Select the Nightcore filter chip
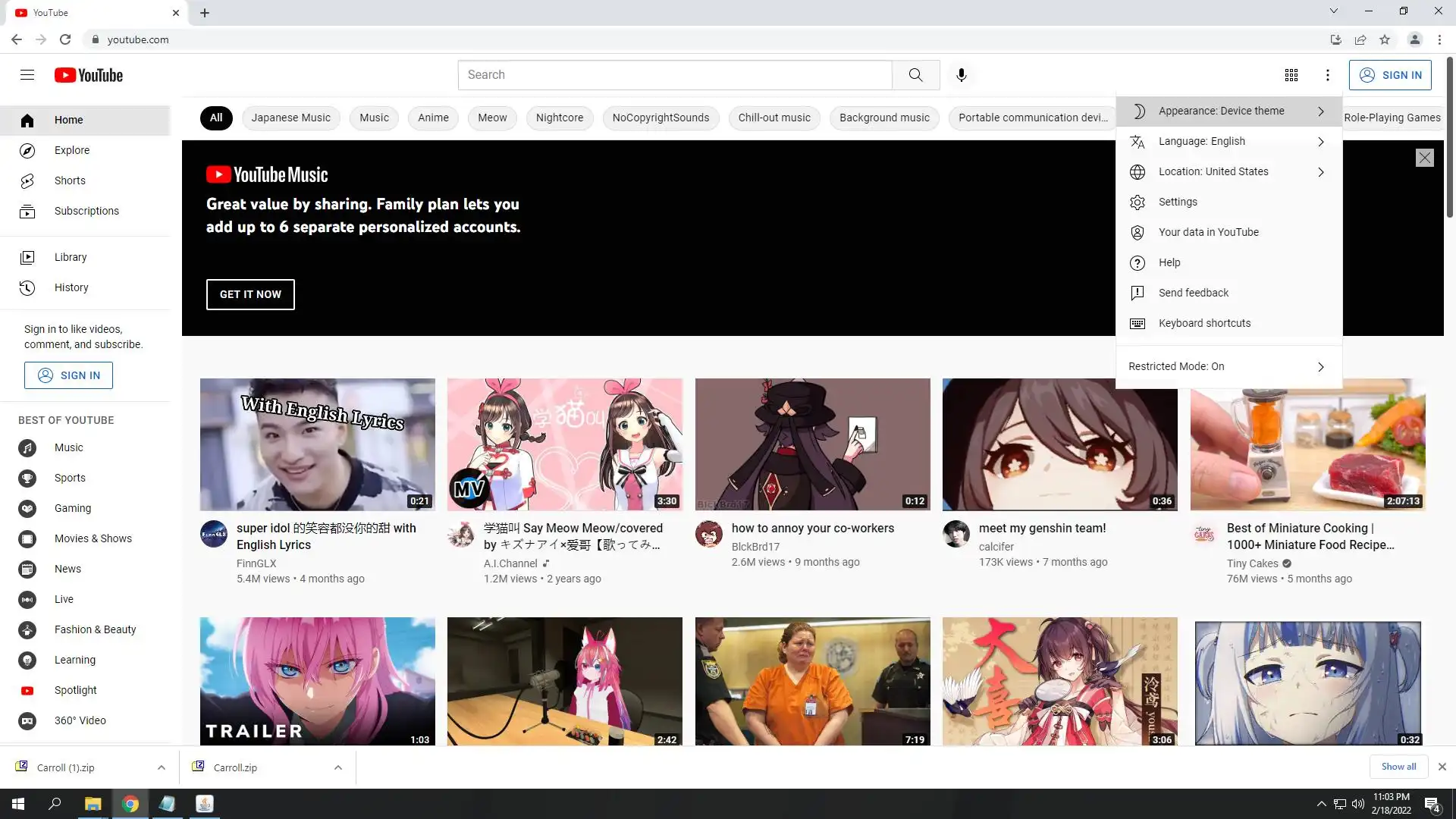This screenshot has width=1456, height=819. (x=559, y=118)
